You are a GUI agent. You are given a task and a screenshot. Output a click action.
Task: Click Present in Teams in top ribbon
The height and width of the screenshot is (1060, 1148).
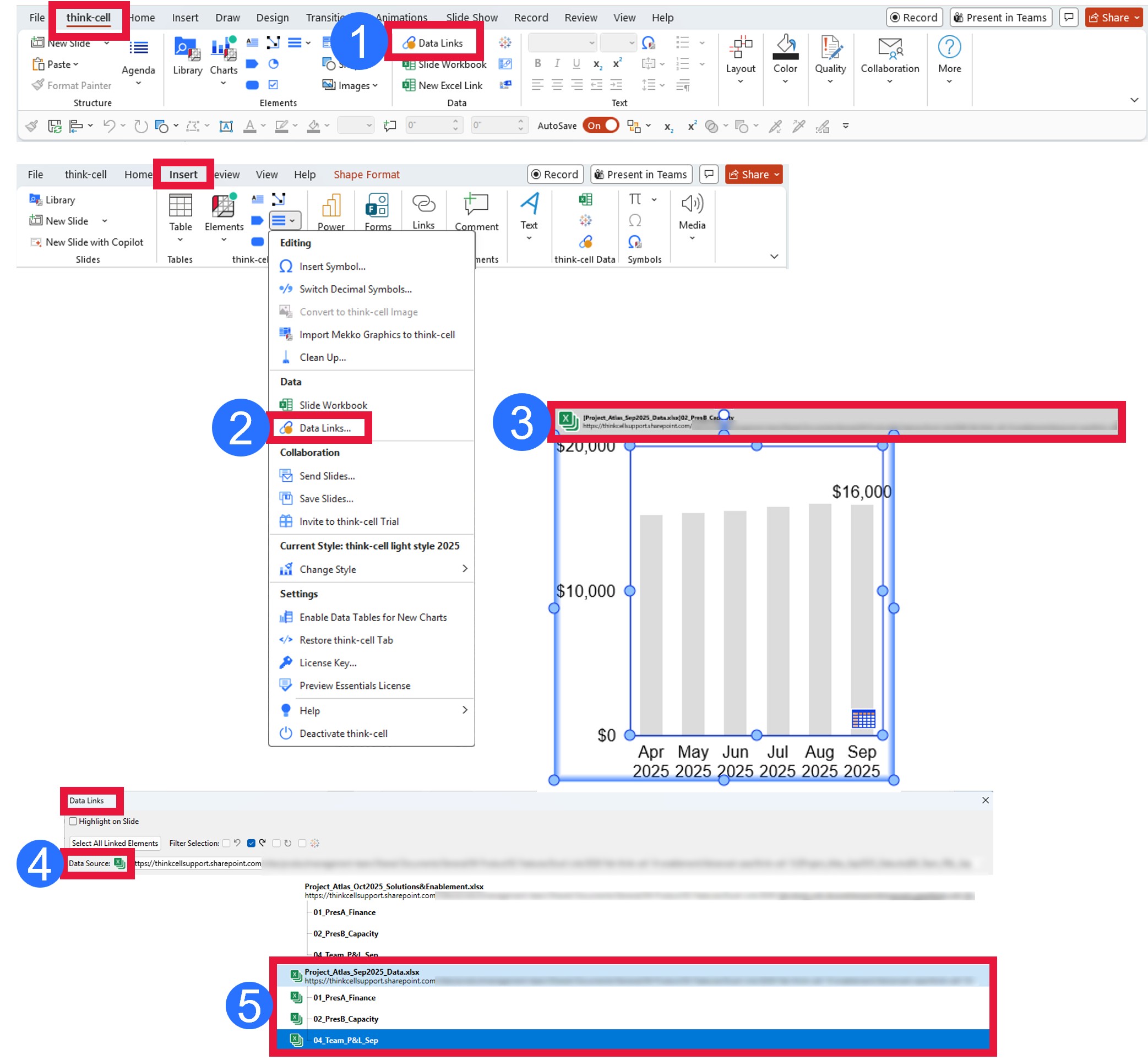coord(1000,18)
